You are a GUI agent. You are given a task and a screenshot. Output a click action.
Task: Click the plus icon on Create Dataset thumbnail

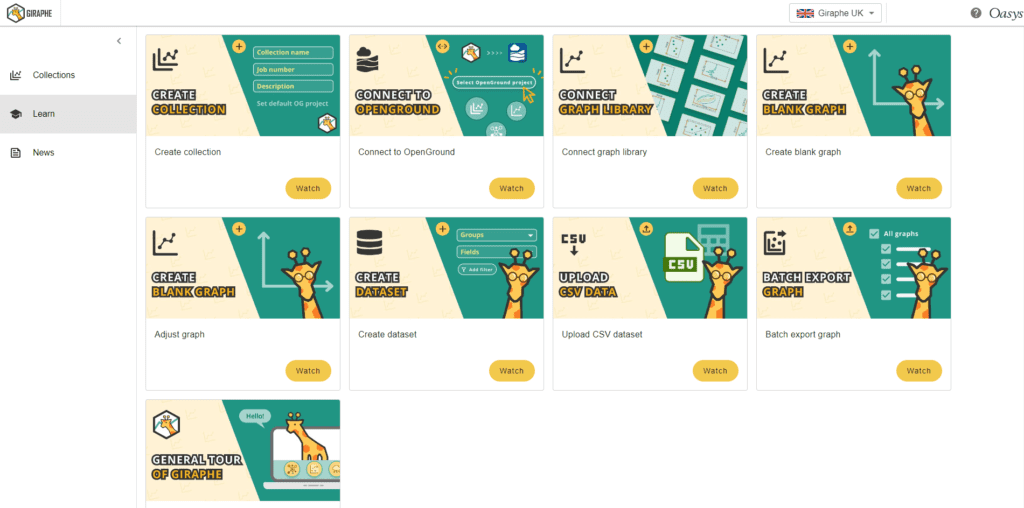(x=442, y=229)
